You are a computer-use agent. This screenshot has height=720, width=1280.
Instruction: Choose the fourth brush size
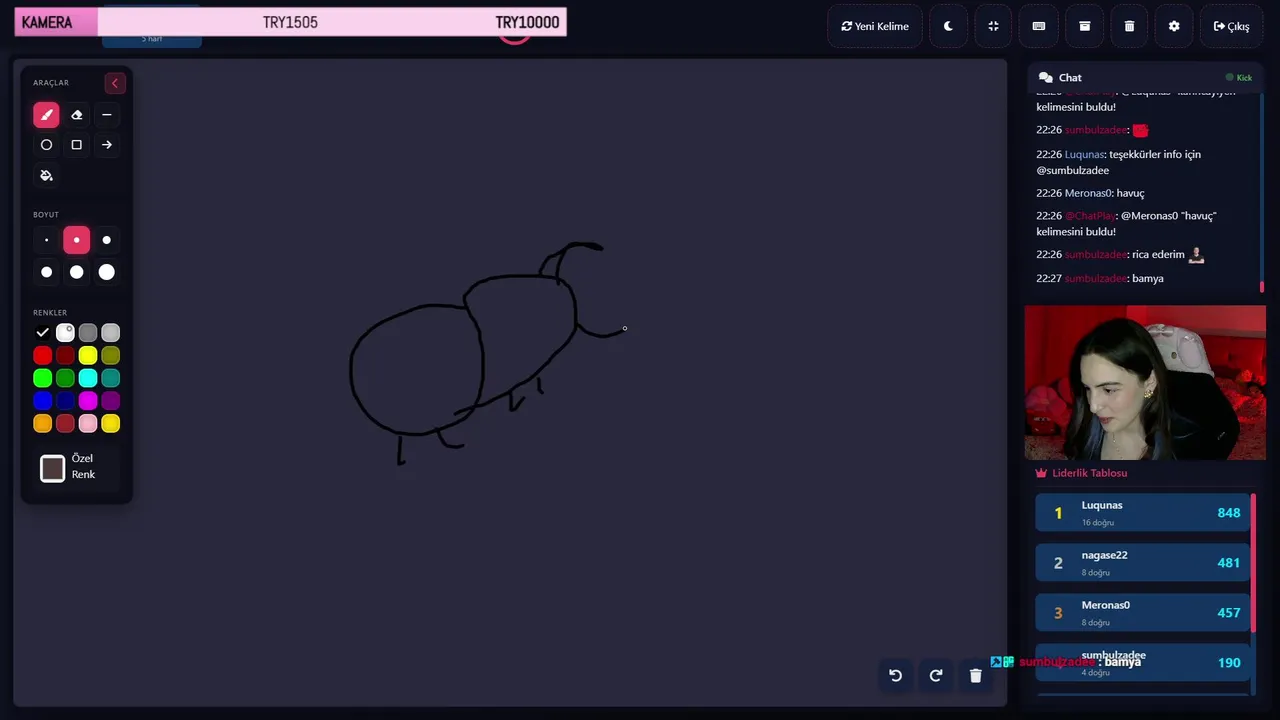46,272
